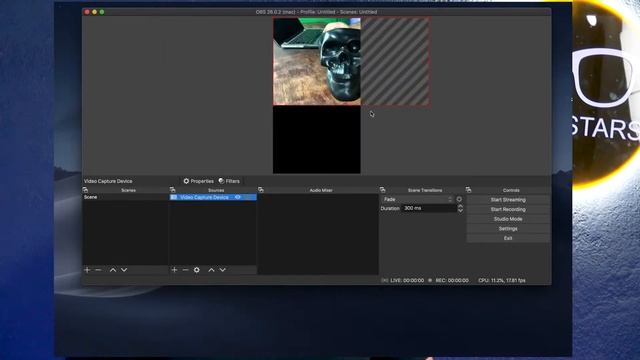This screenshot has width=640, height=360.
Task: Pop out the Scenes dock panel
Action: click(85, 190)
